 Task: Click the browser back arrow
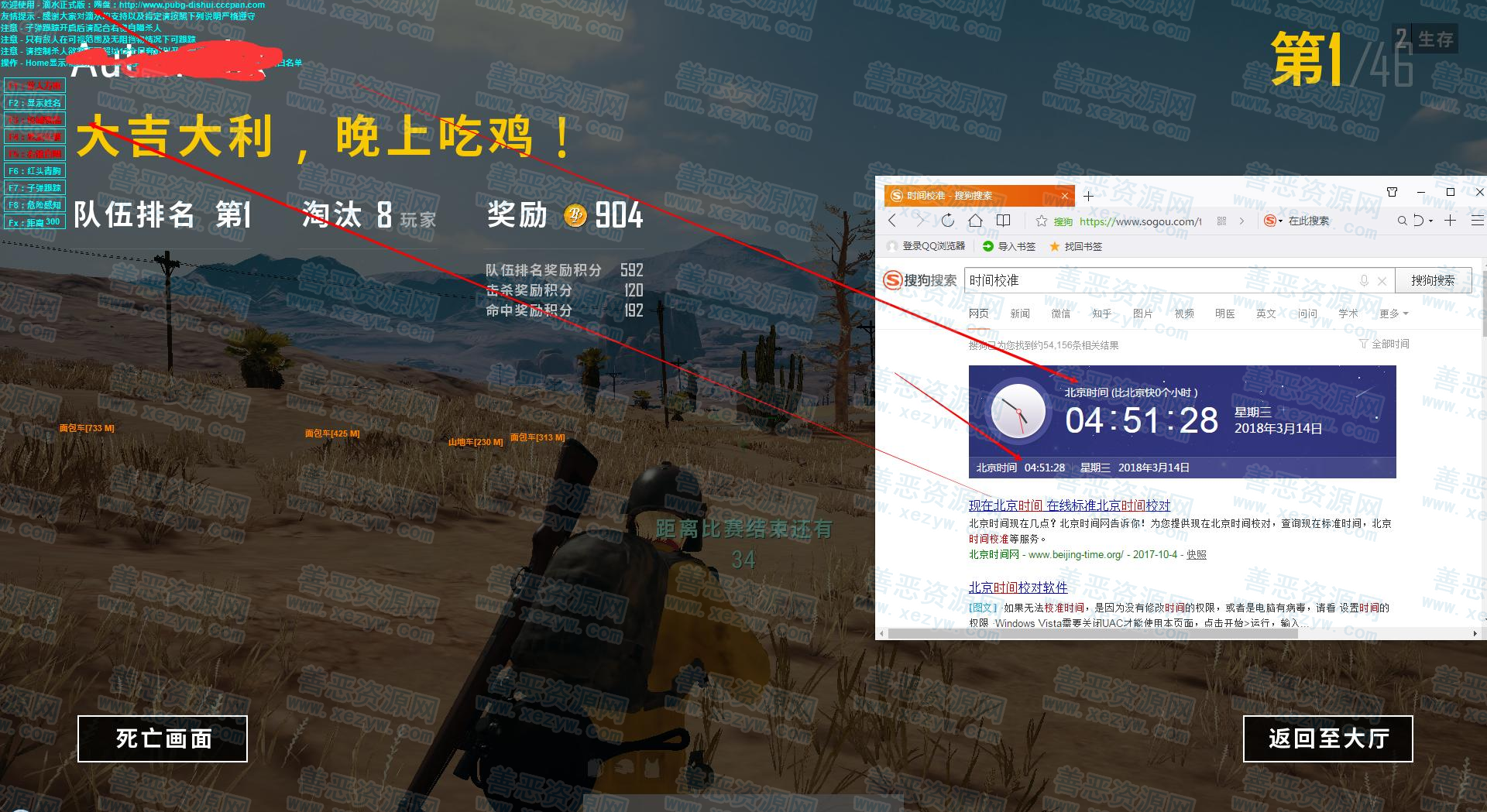pyautogui.click(x=892, y=221)
